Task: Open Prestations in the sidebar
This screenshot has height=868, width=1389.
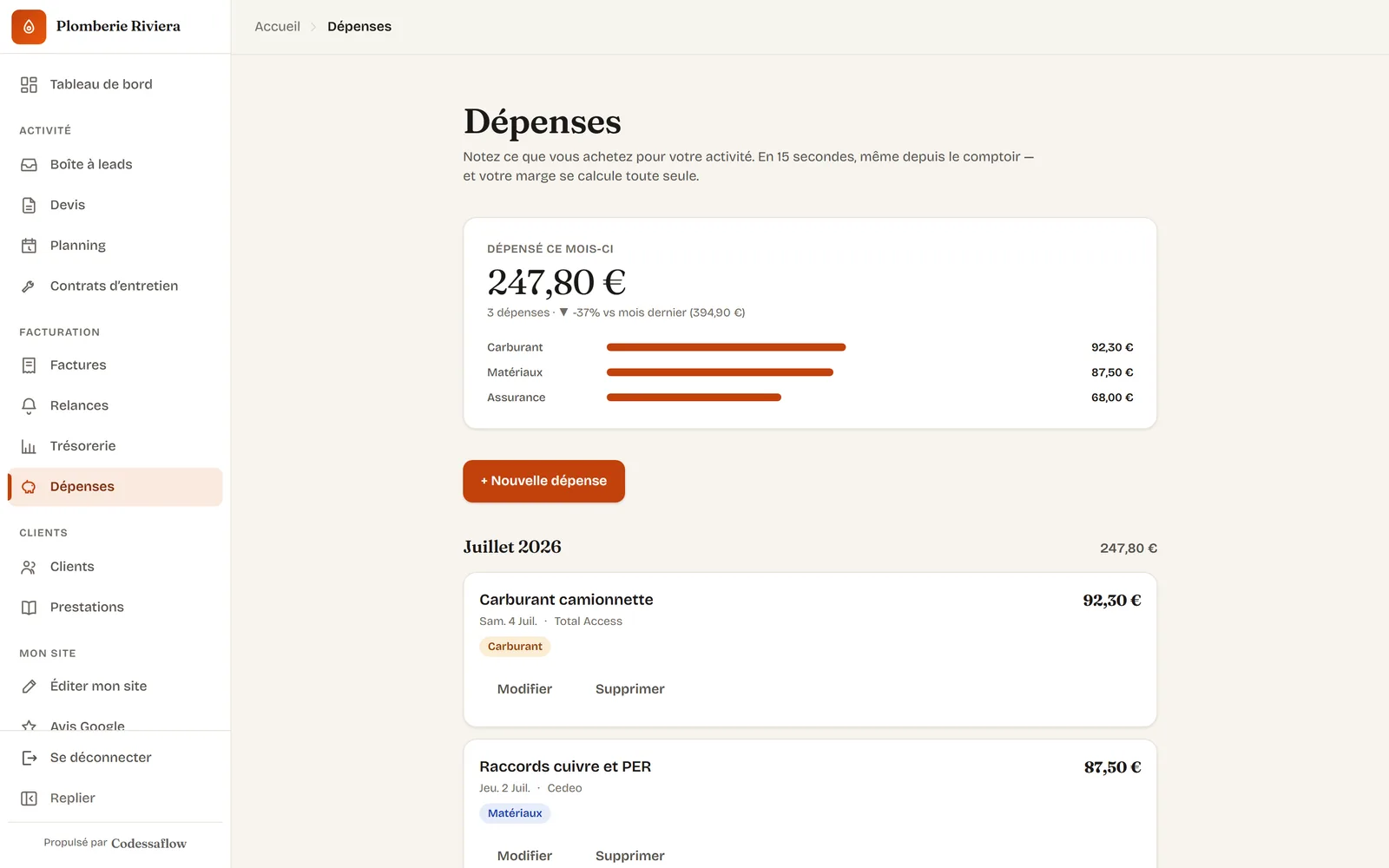Action: pyautogui.click(x=115, y=608)
